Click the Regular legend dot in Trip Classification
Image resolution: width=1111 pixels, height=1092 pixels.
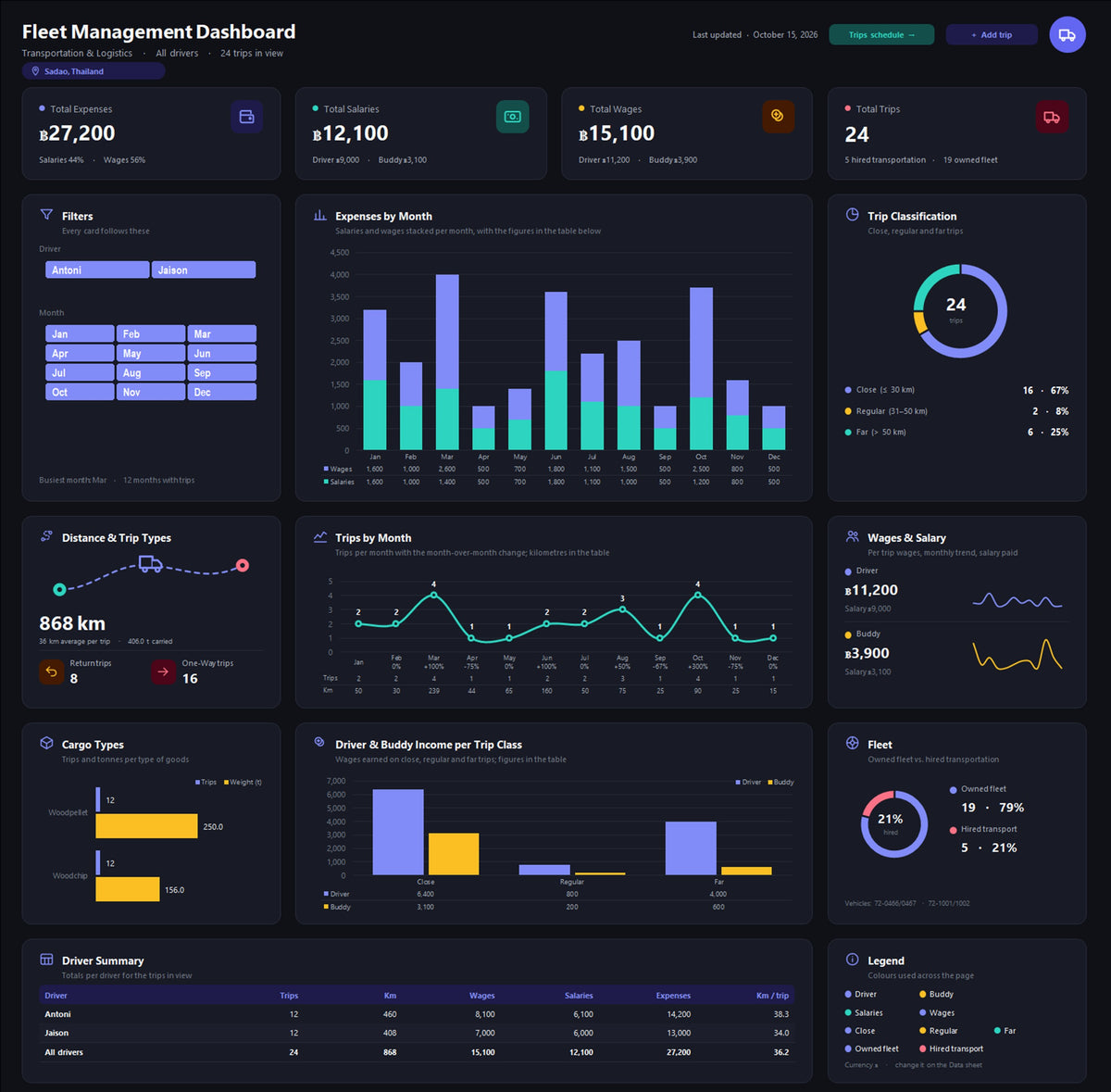[848, 411]
